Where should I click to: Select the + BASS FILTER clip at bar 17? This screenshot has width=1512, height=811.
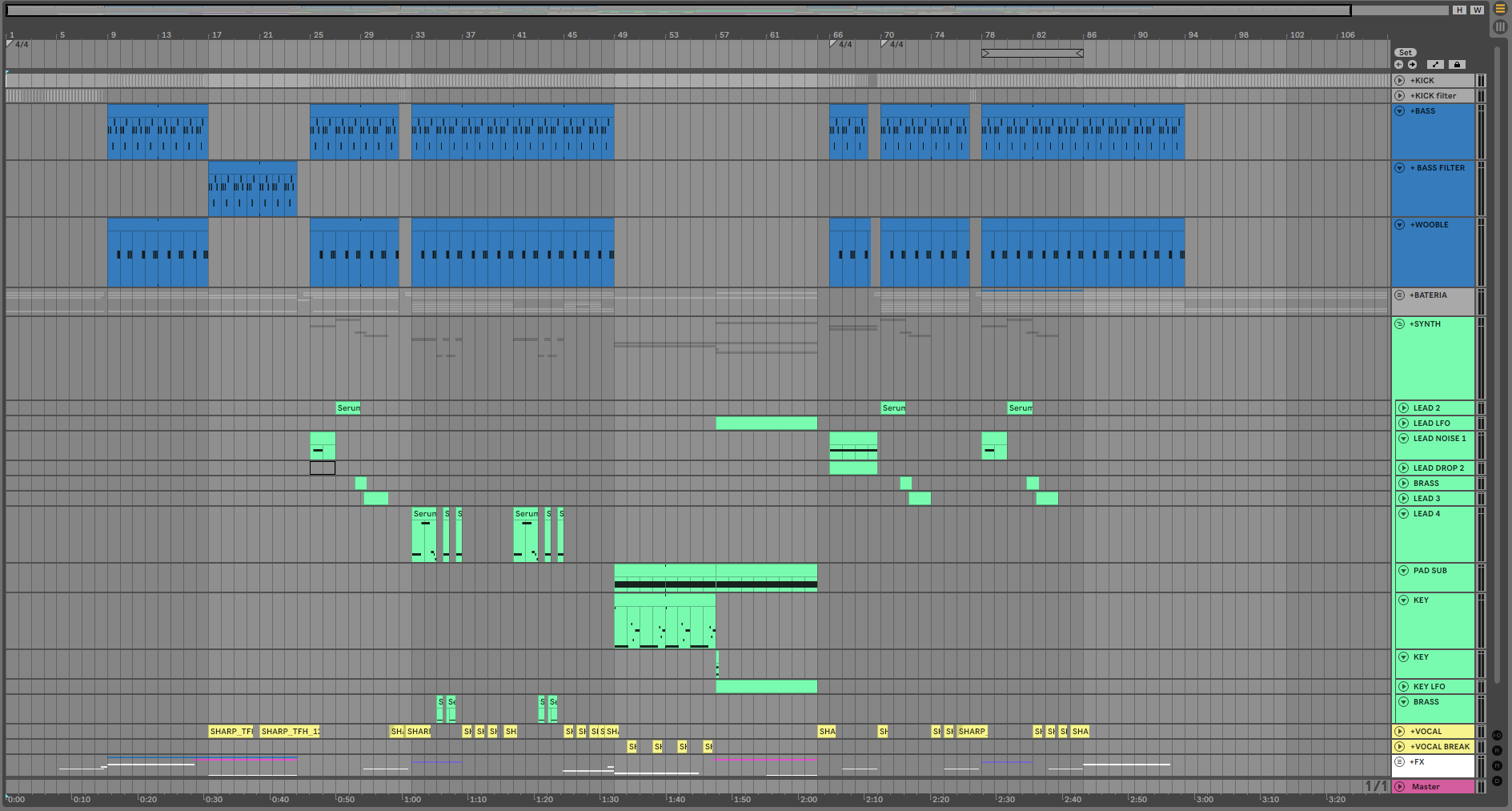[x=253, y=189]
